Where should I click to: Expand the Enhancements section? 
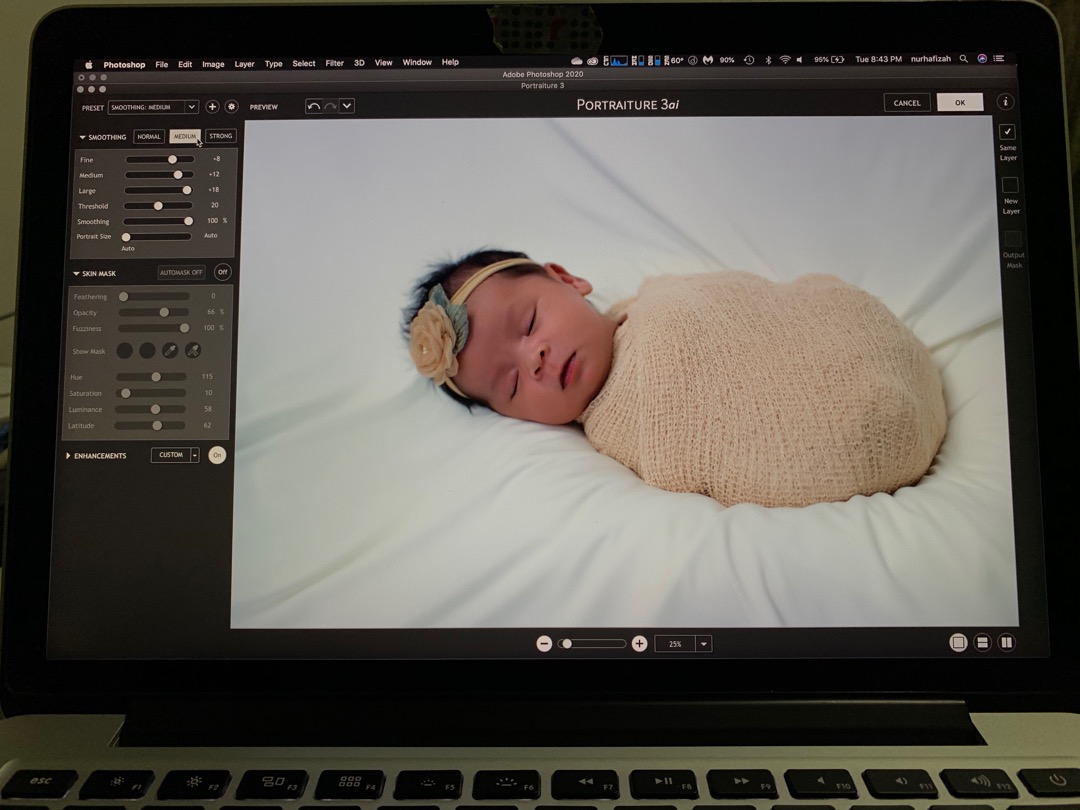click(69, 456)
